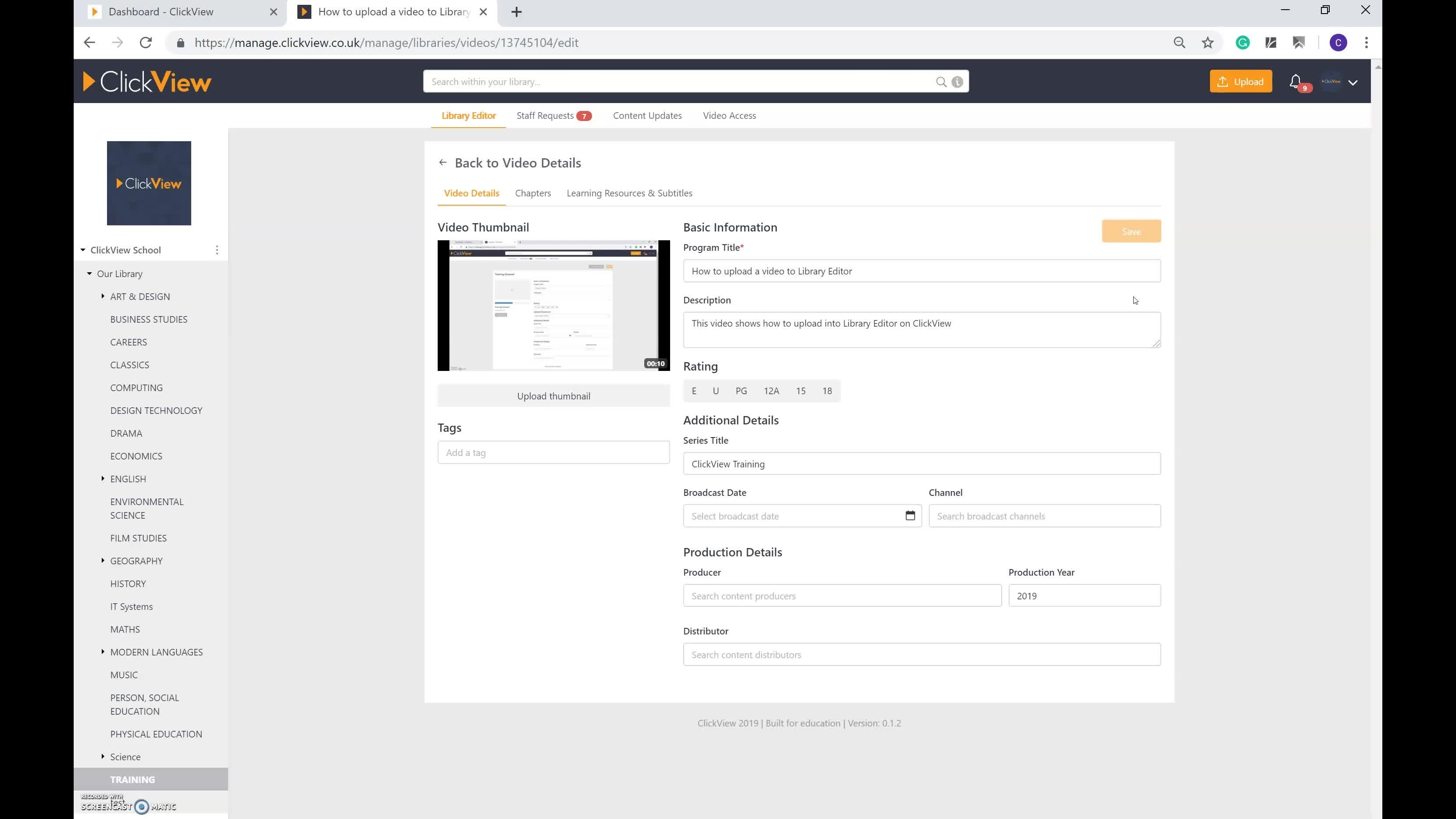Open the notifications bell

(x=1295, y=82)
